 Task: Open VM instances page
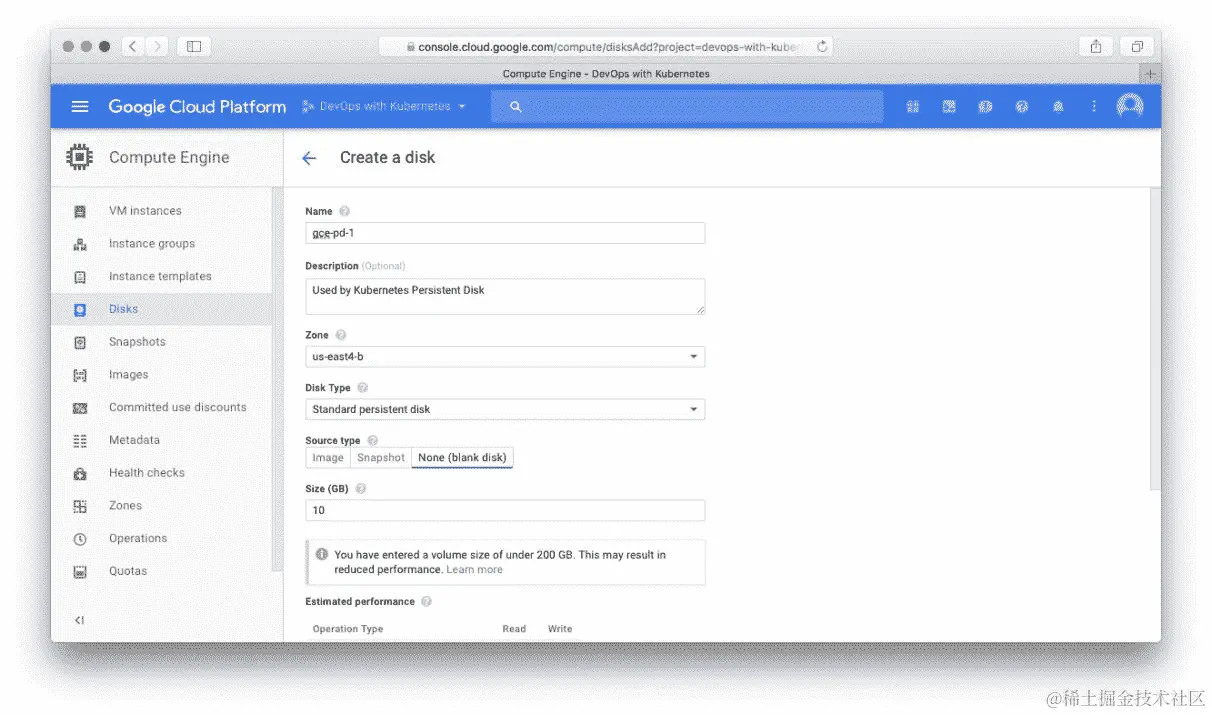pos(145,211)
